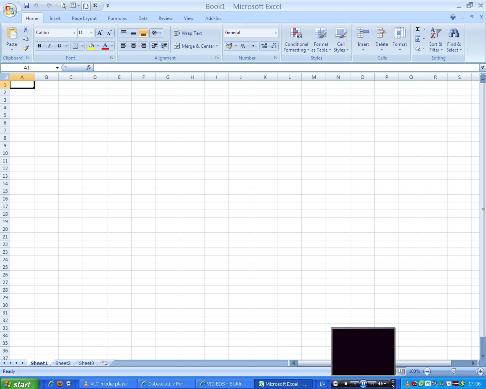Open the Sheet2 worksheet tab

point(63,363)
